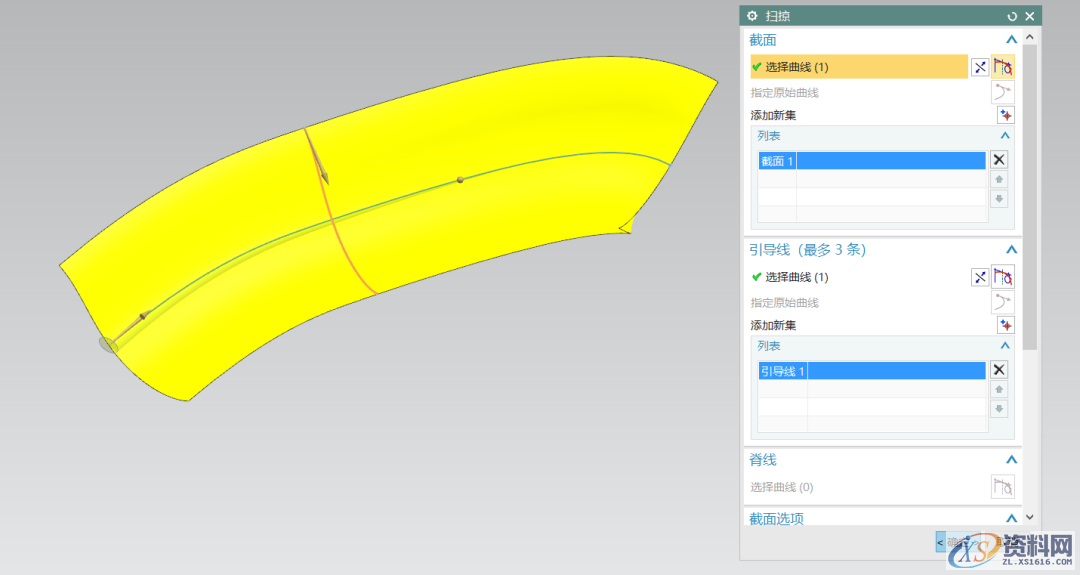This screenshot has height=575, width=1080.
Task: Select 截面 1 in the list
Action: coord(870,161)
